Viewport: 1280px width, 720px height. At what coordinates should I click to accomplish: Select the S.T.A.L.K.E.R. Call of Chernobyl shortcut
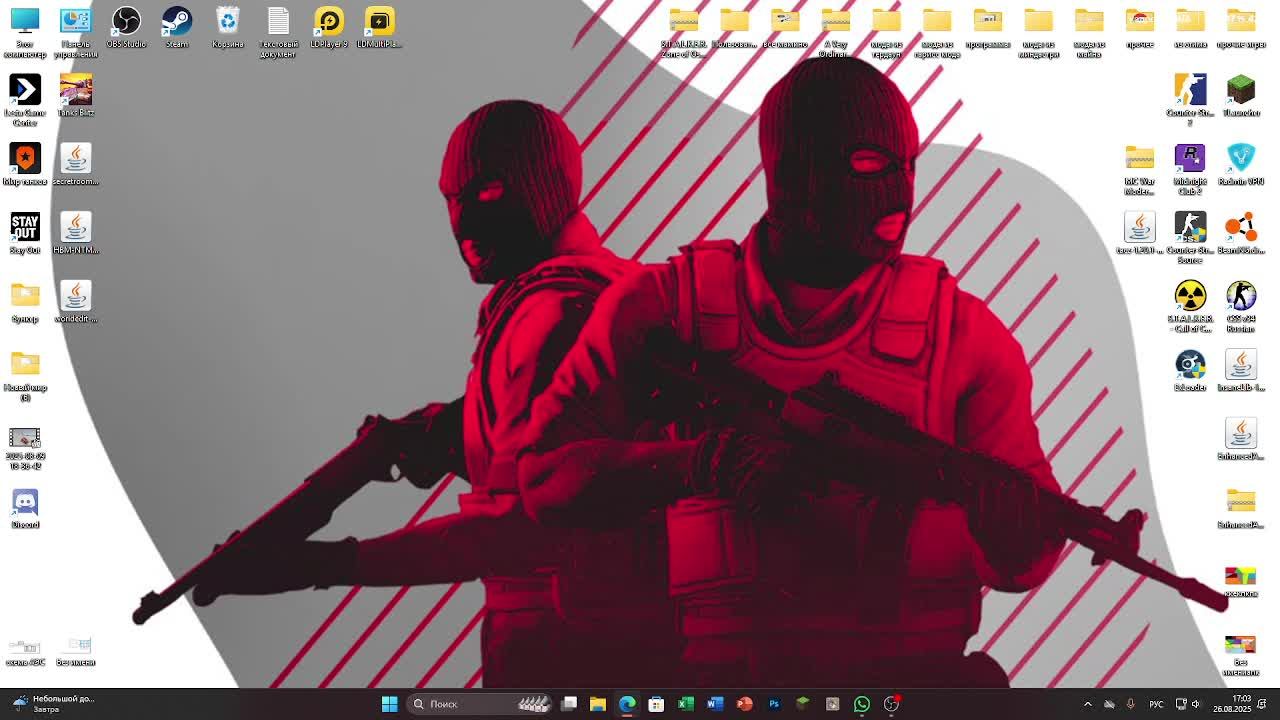[1190, 307]
